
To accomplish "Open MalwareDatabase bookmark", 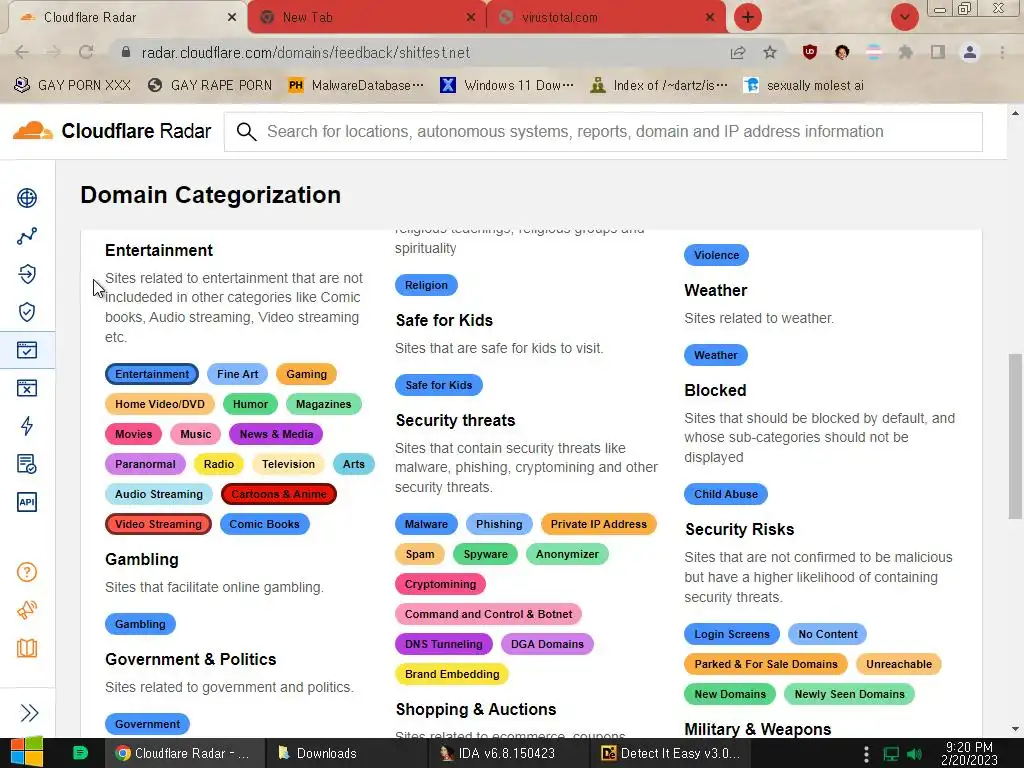I will point(357,85).
